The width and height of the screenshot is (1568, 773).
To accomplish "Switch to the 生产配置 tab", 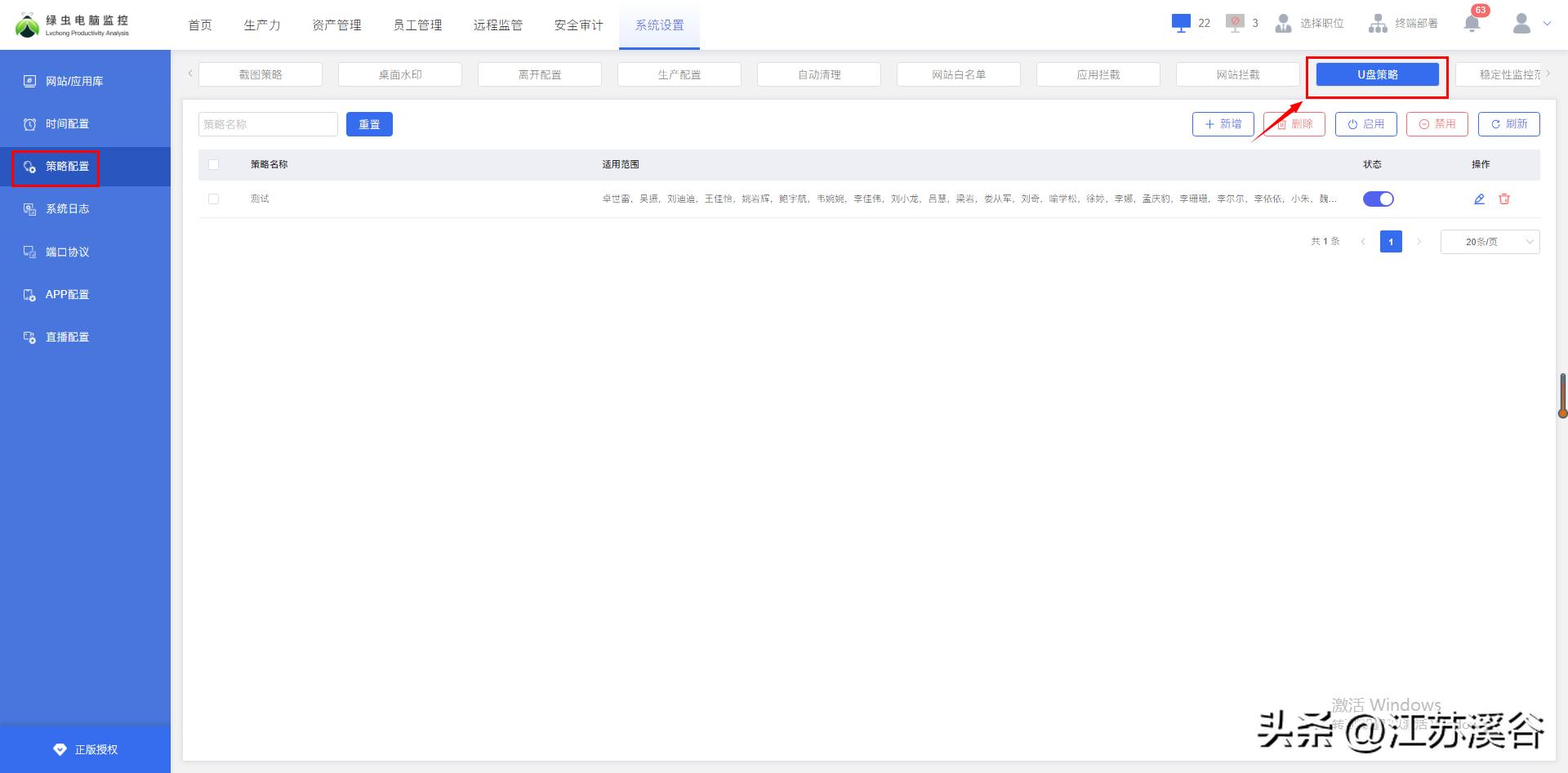I will click(679, 74).
